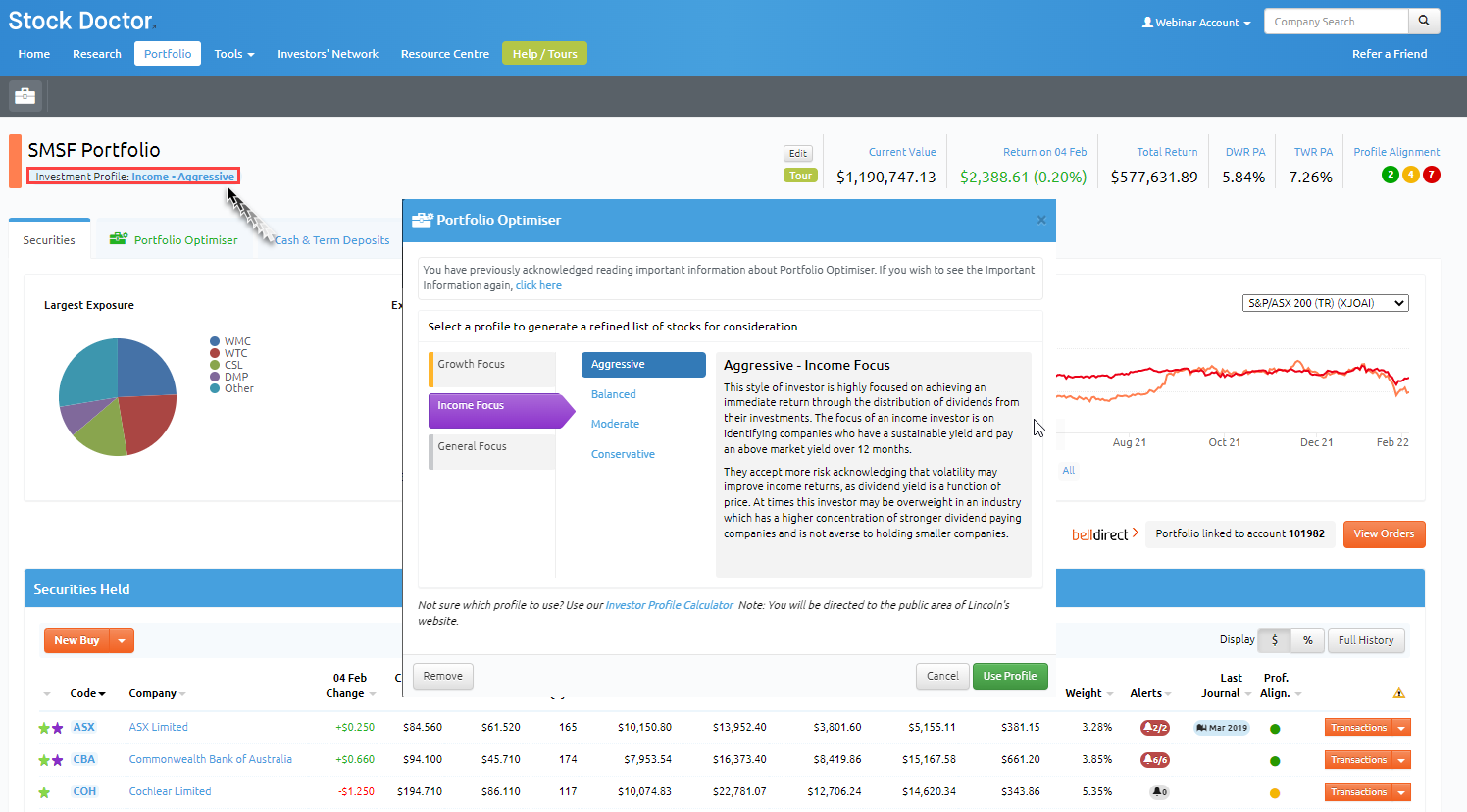Open the Research menu item
The width and height of the screenshot is (1467, 812).
tap(97, 54)
